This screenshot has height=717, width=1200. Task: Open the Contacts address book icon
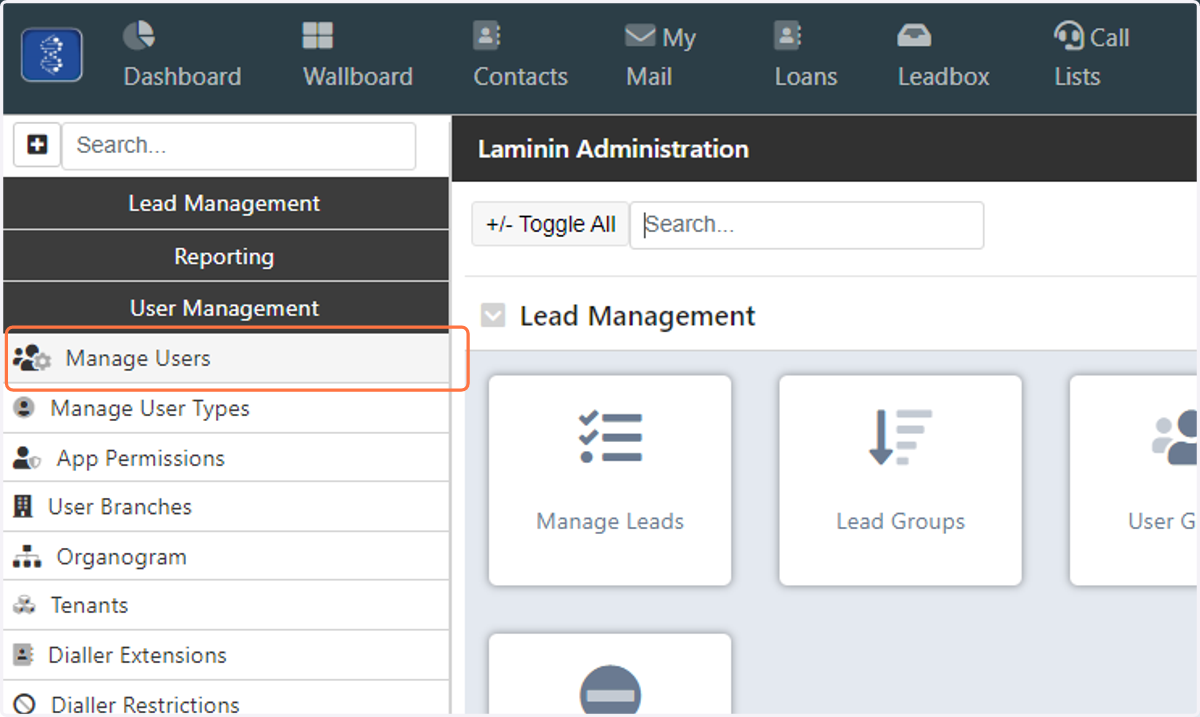click(x=487, y=37)
